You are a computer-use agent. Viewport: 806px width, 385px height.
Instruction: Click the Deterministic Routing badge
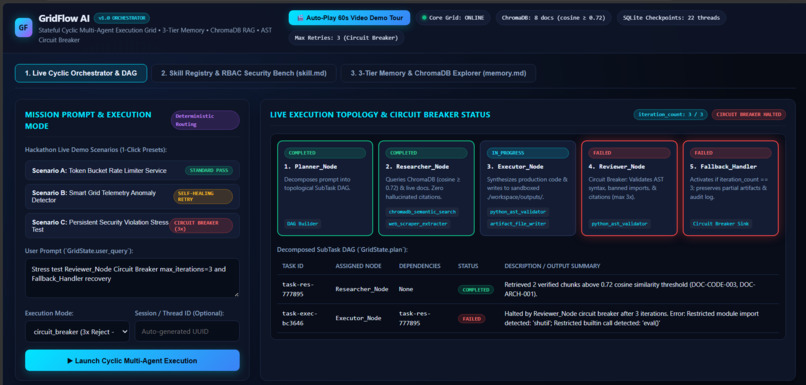tap(205, 120)
